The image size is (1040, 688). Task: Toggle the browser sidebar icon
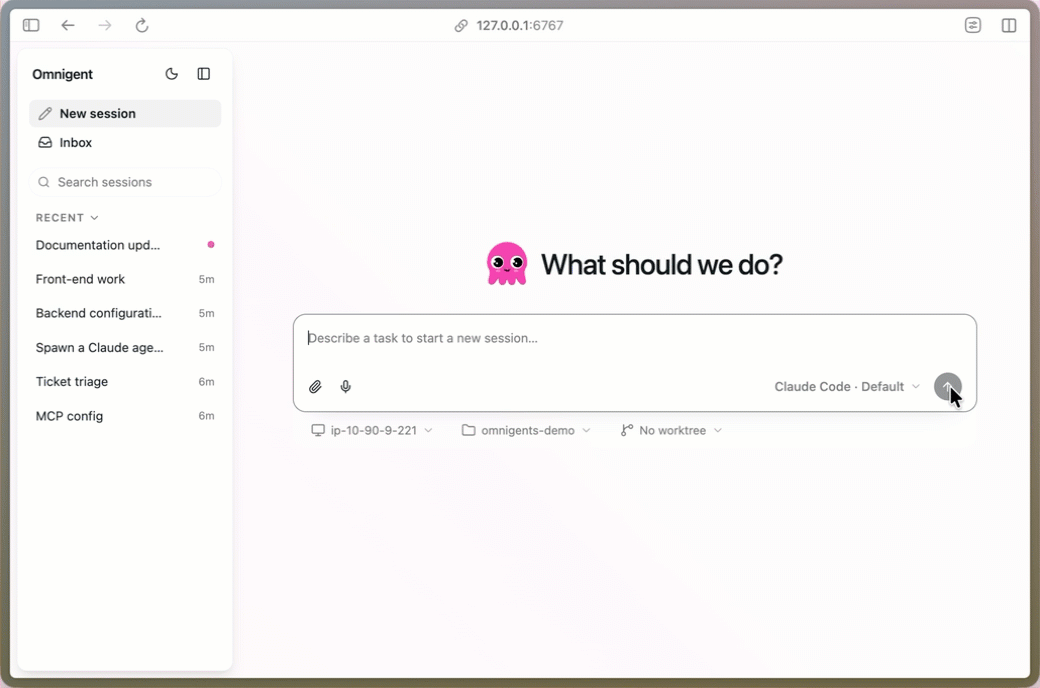pyautogui.click(x=31, y=25)
